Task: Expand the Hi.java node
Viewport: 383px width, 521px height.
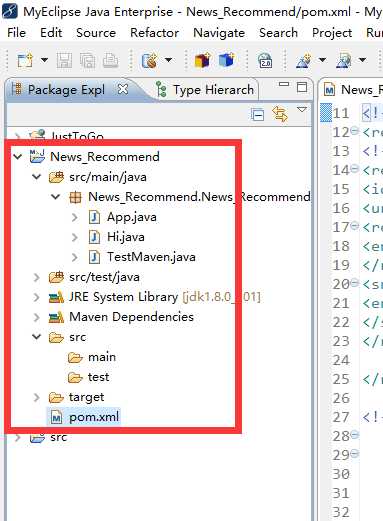Action: tap(75, 237)
